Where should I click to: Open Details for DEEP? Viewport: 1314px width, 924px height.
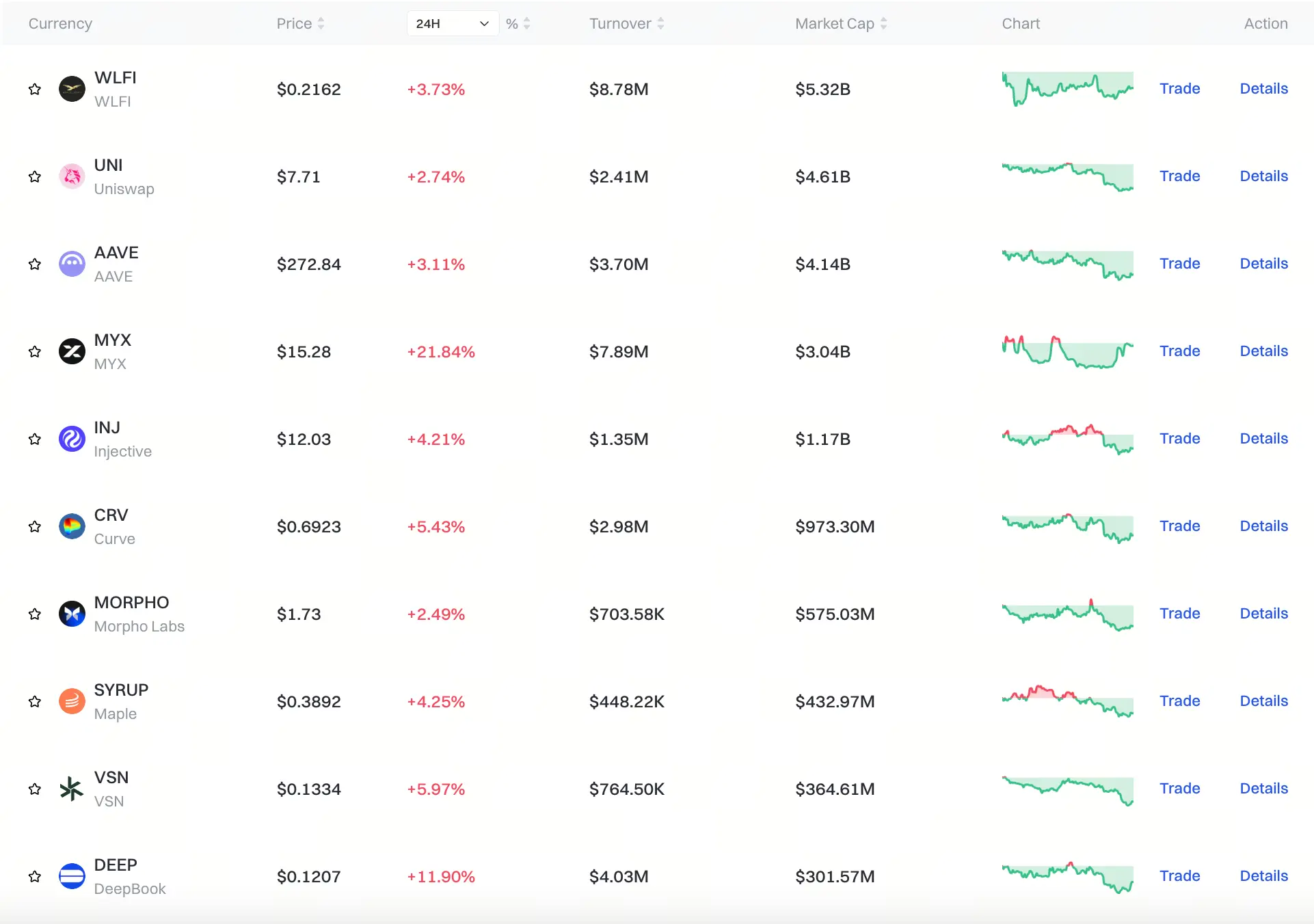(1264, 876)
